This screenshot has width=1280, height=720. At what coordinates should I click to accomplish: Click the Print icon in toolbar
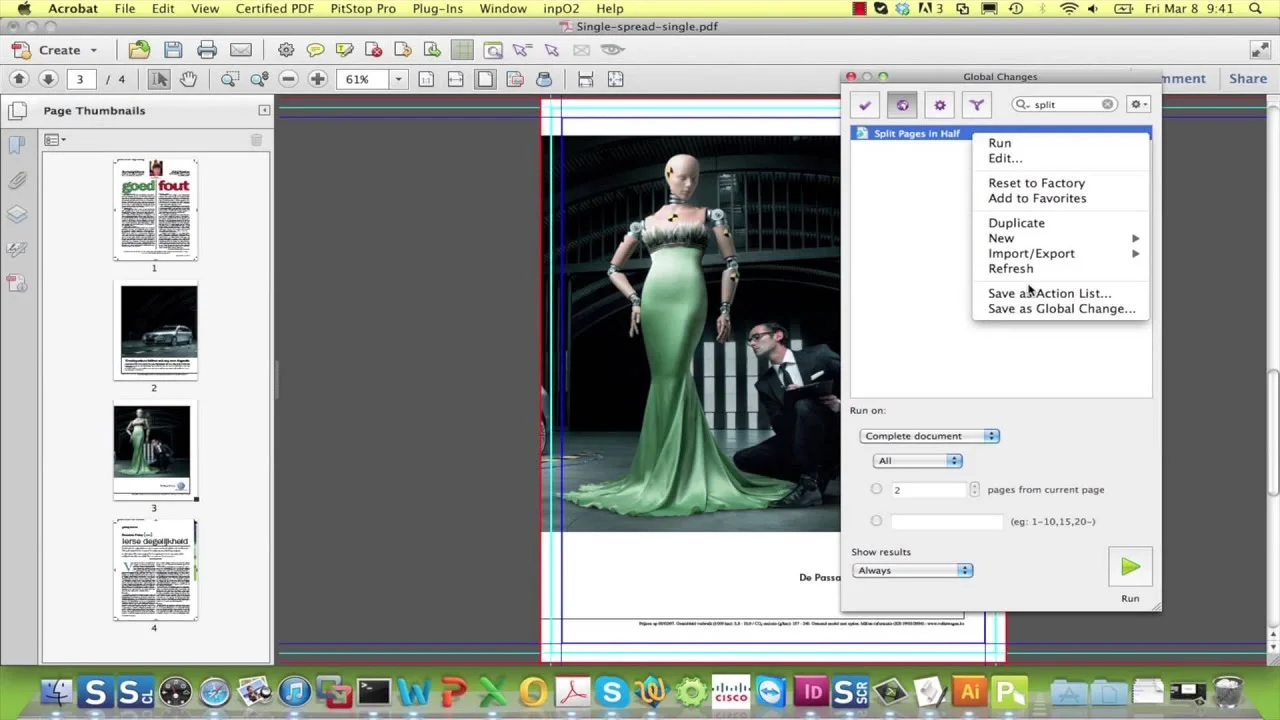click(x=207, y=50)
